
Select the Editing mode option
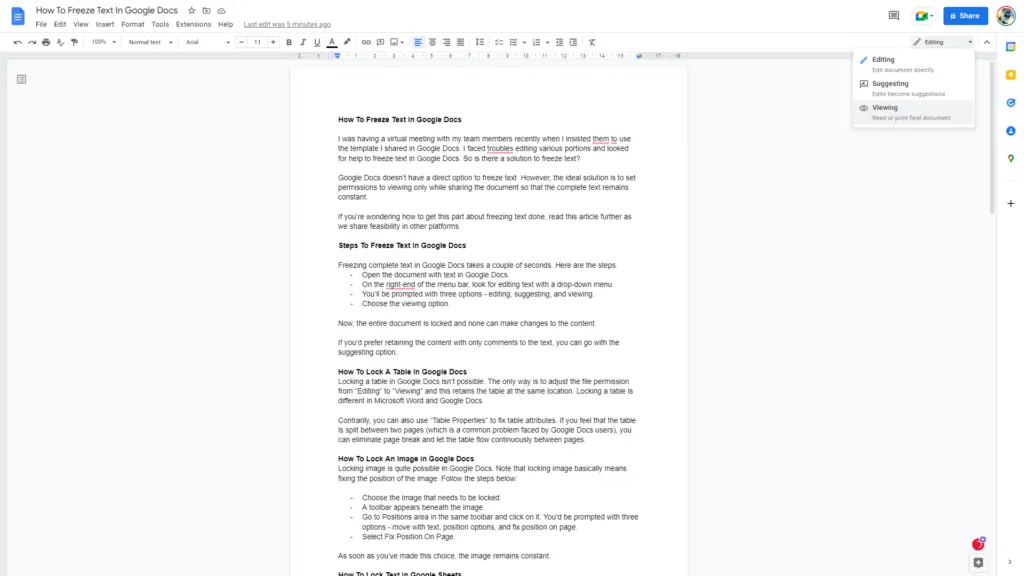pyautogui.click(x=914, y=64)
